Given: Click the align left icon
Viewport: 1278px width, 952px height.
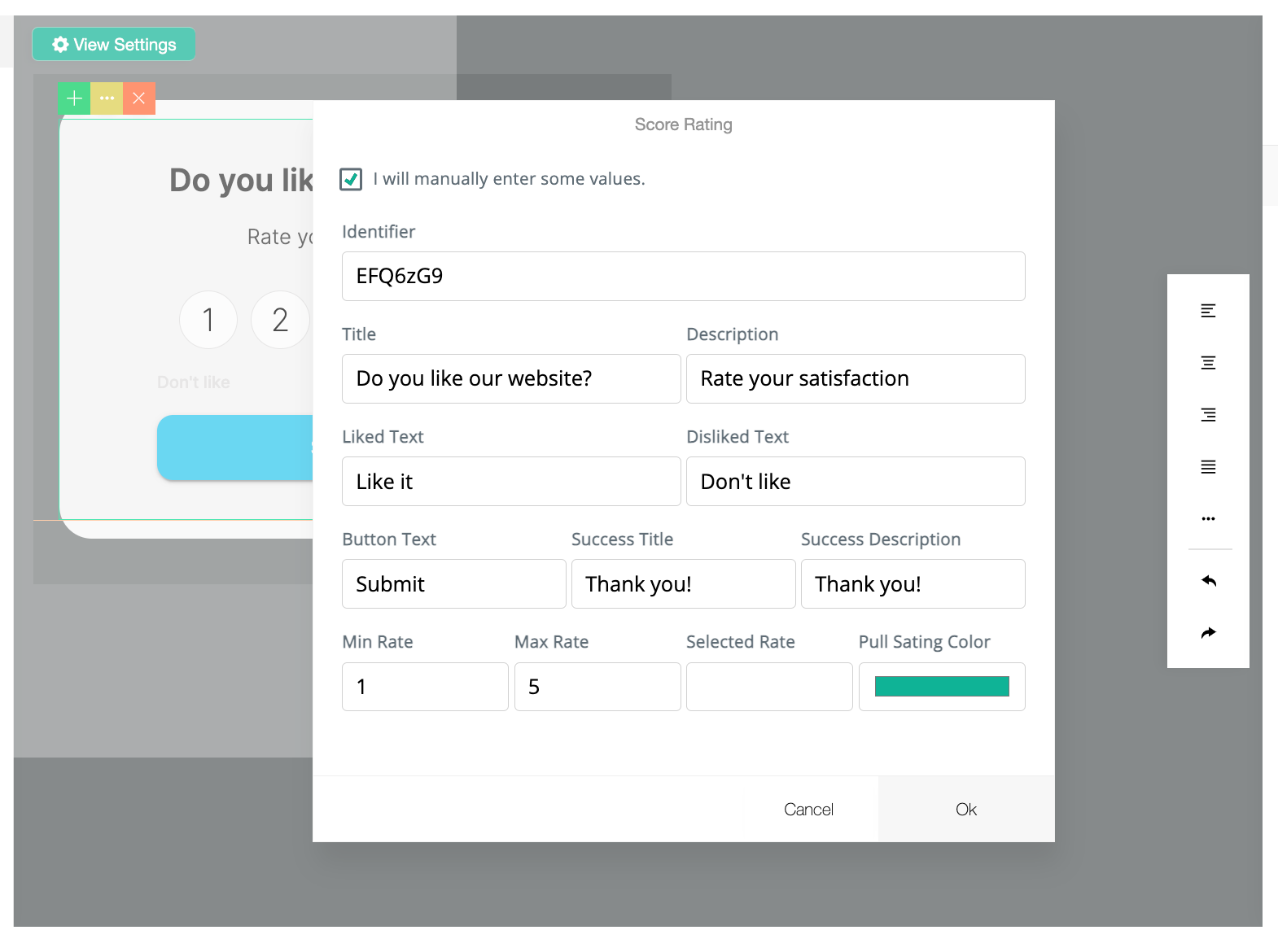Looking at the screenshot, I should [1208, 311].
